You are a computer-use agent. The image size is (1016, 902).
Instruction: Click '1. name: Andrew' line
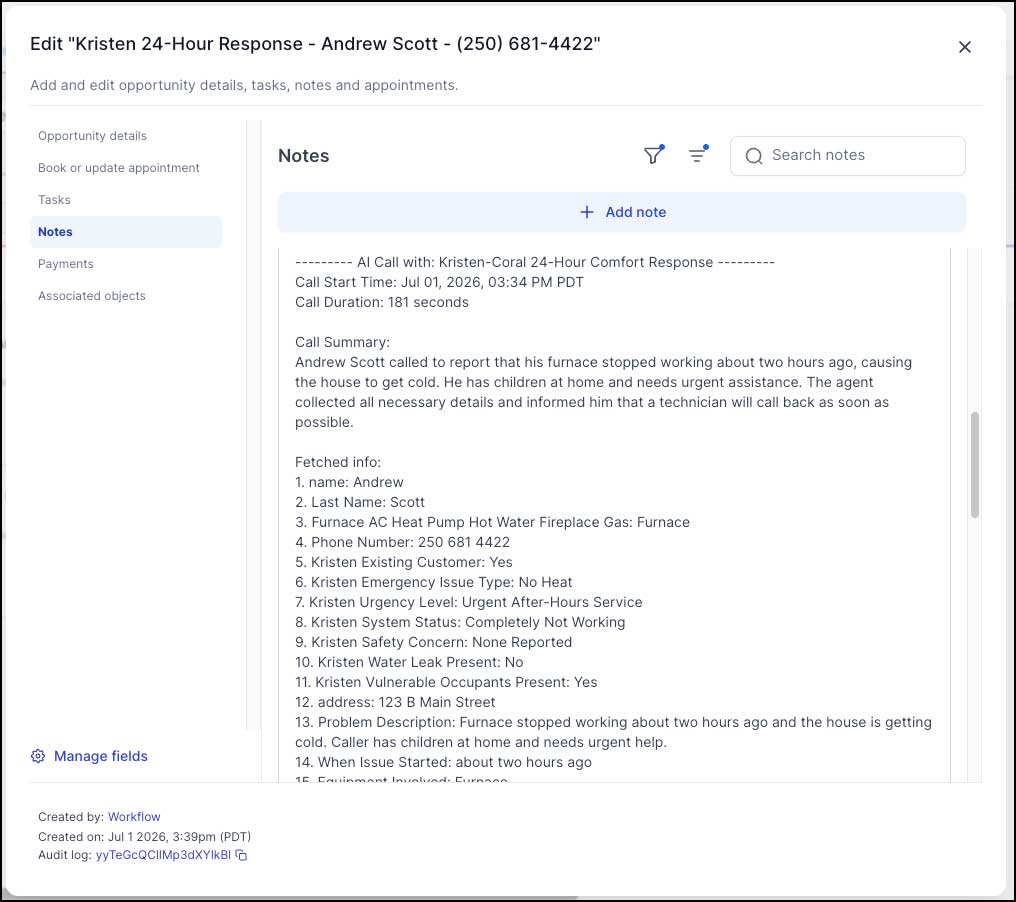[349, 482]
